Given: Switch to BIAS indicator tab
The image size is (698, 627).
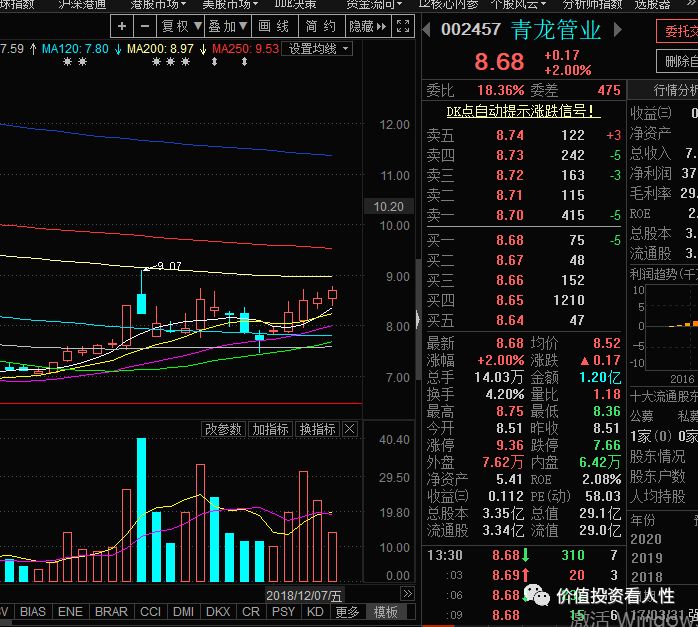Looking at the screenshot, I should pos(32,611).
